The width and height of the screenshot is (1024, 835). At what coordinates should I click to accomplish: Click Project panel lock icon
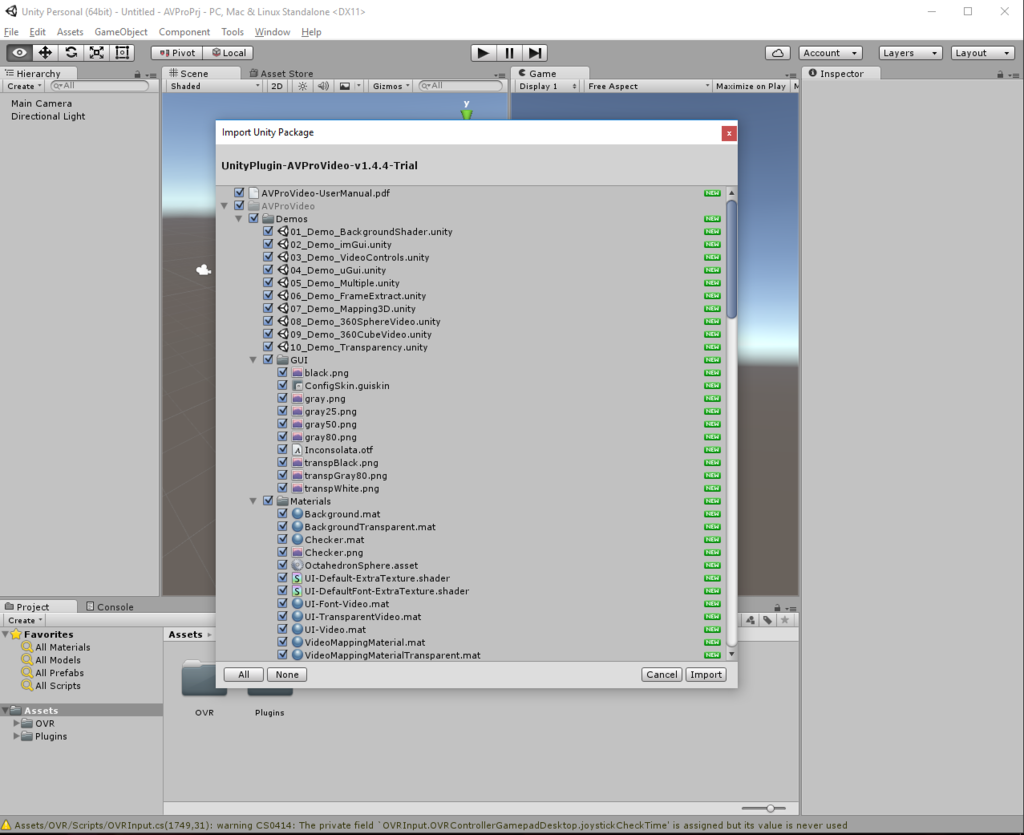[777, 607]
